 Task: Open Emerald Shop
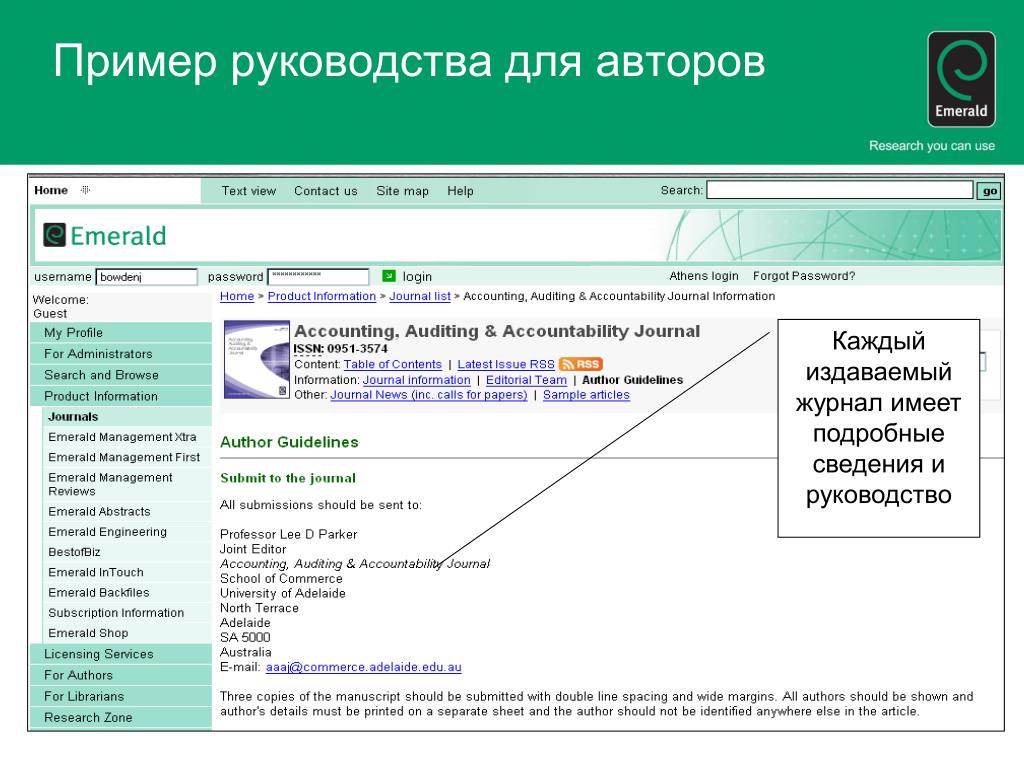click(x=127, y=633)
